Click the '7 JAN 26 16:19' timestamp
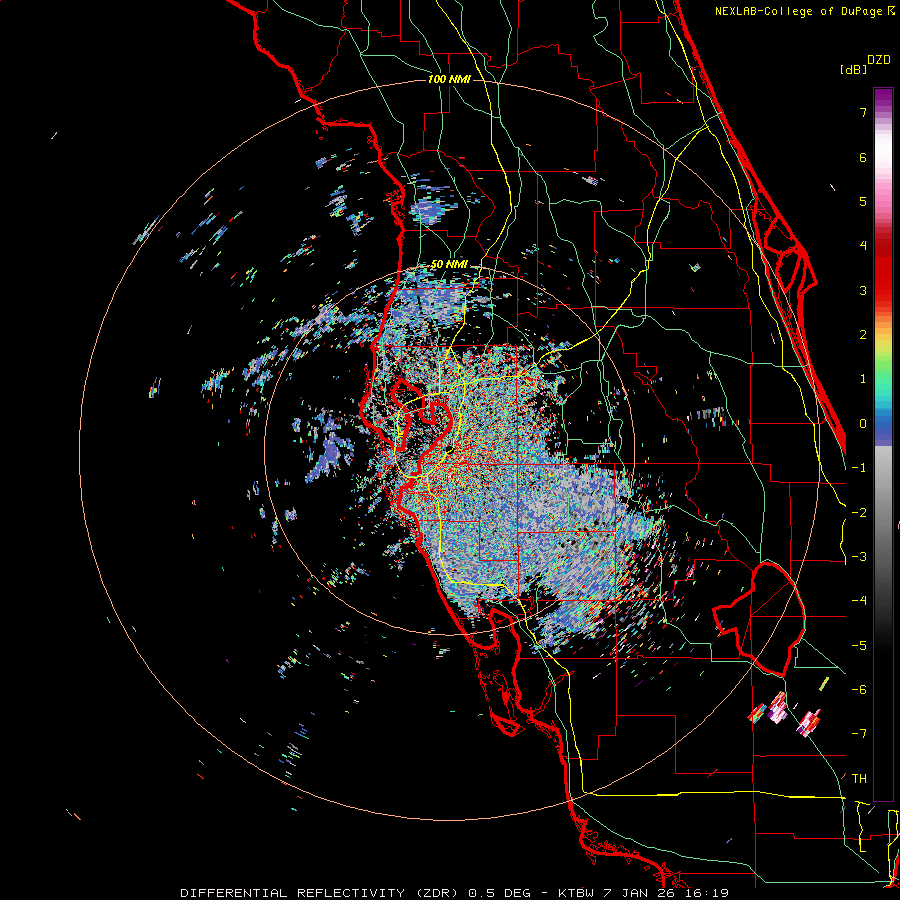The height and width of the screenshot is (900, 900). 666,893
